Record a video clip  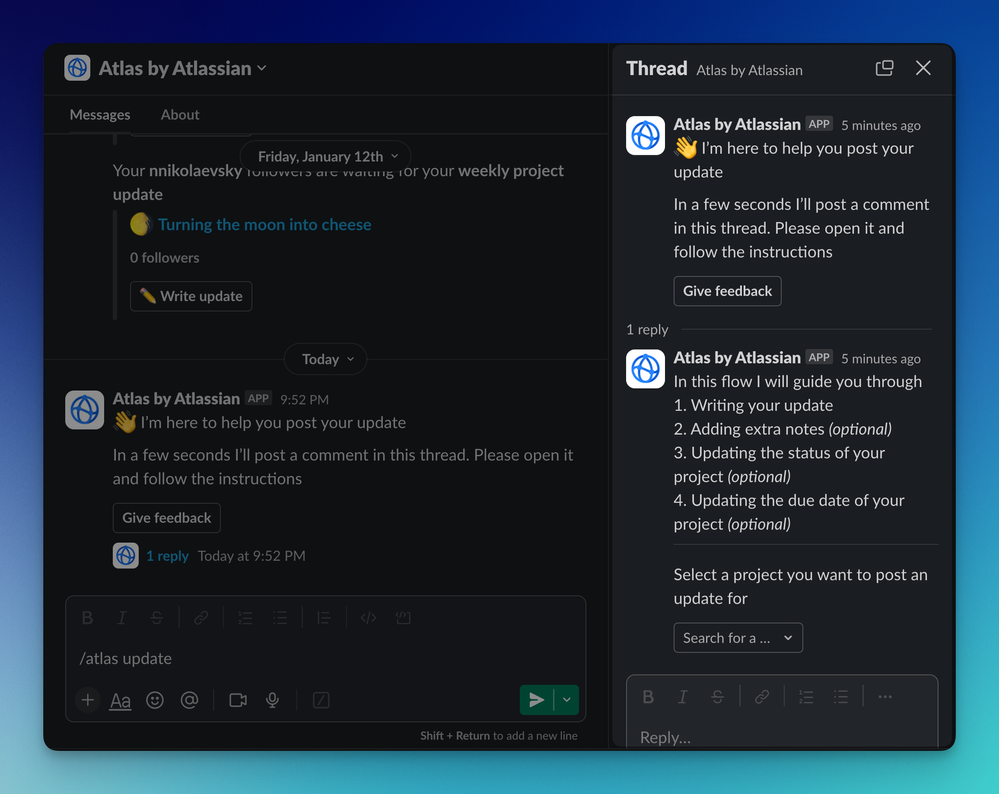(238, 700)
